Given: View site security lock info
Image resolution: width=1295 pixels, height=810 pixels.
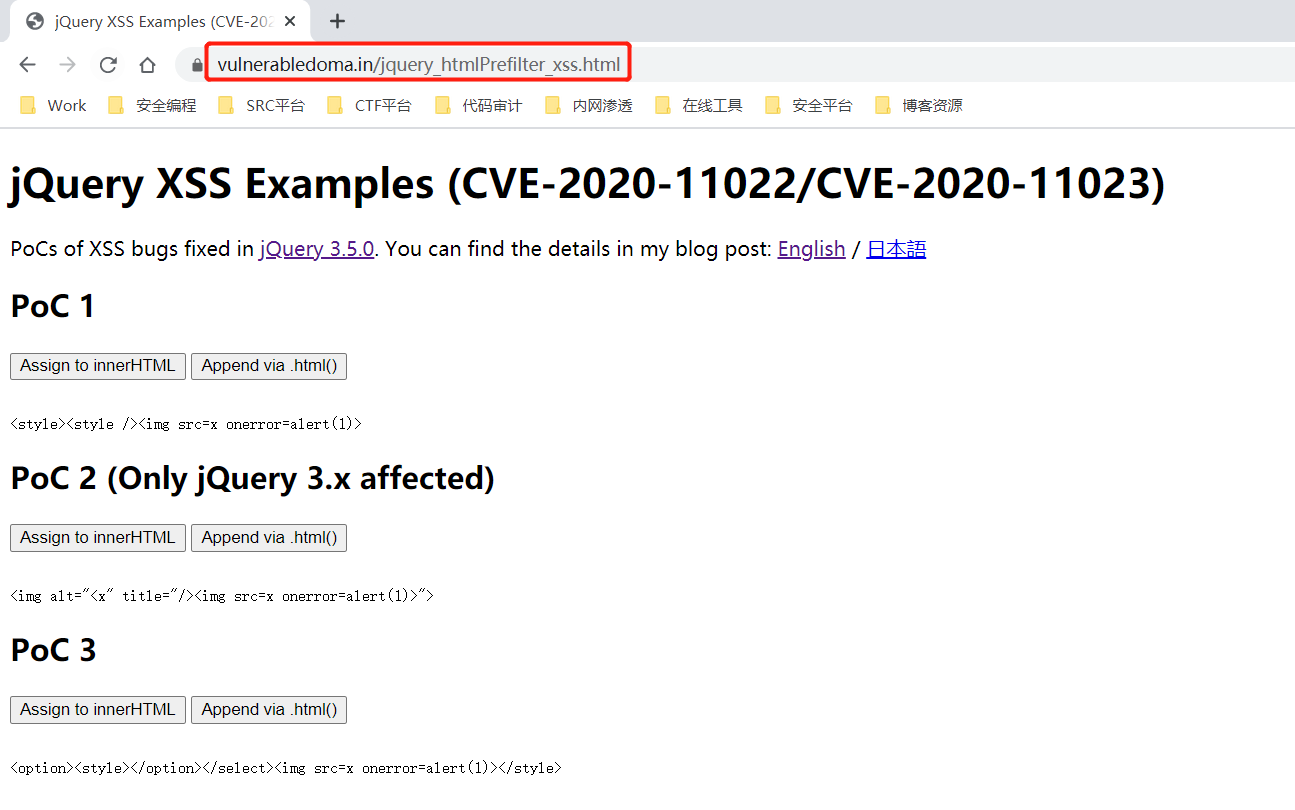Looking at the screenshot, I should click(x=196, y=66).
